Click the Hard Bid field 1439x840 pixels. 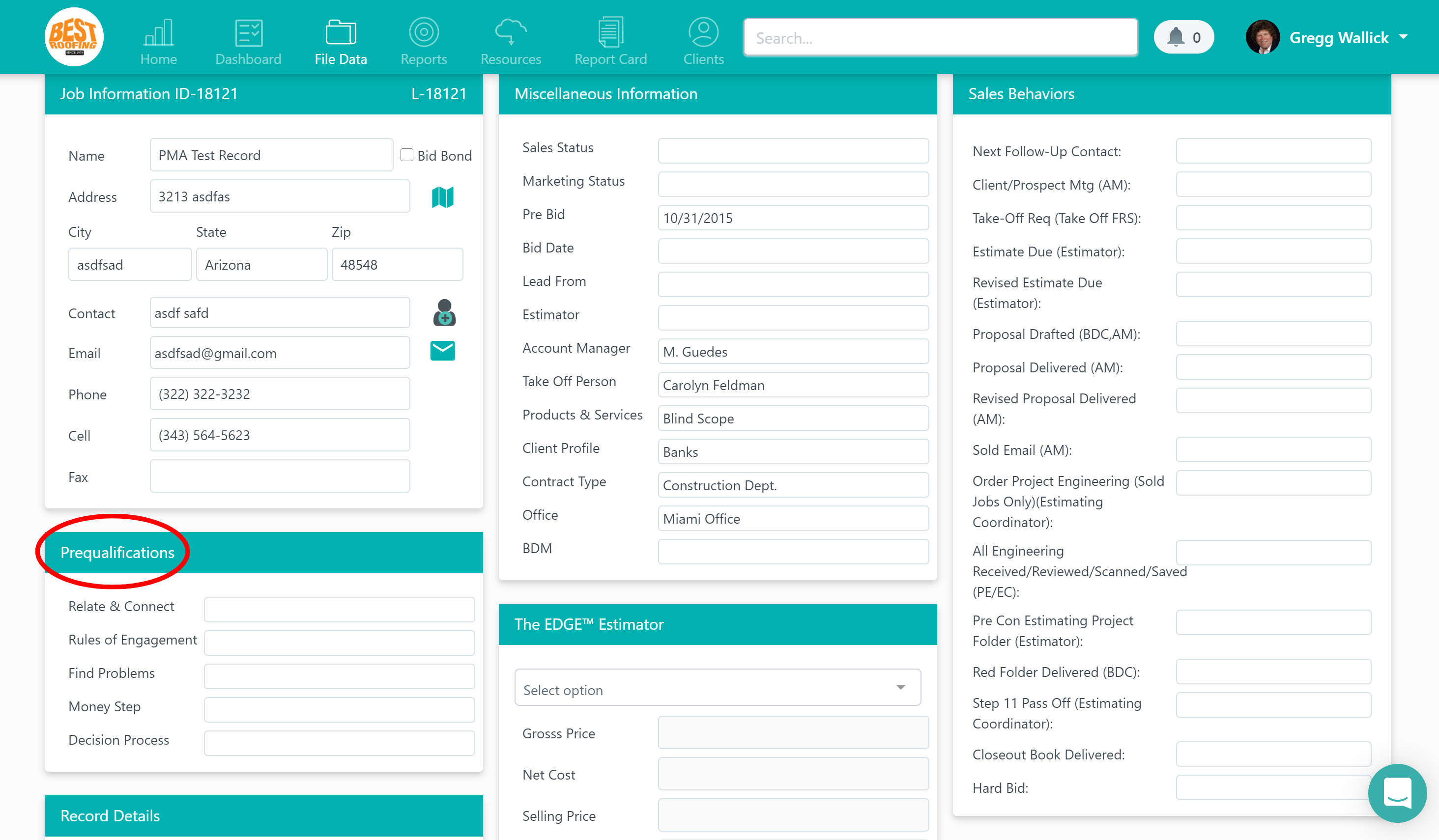[1273, 787]
